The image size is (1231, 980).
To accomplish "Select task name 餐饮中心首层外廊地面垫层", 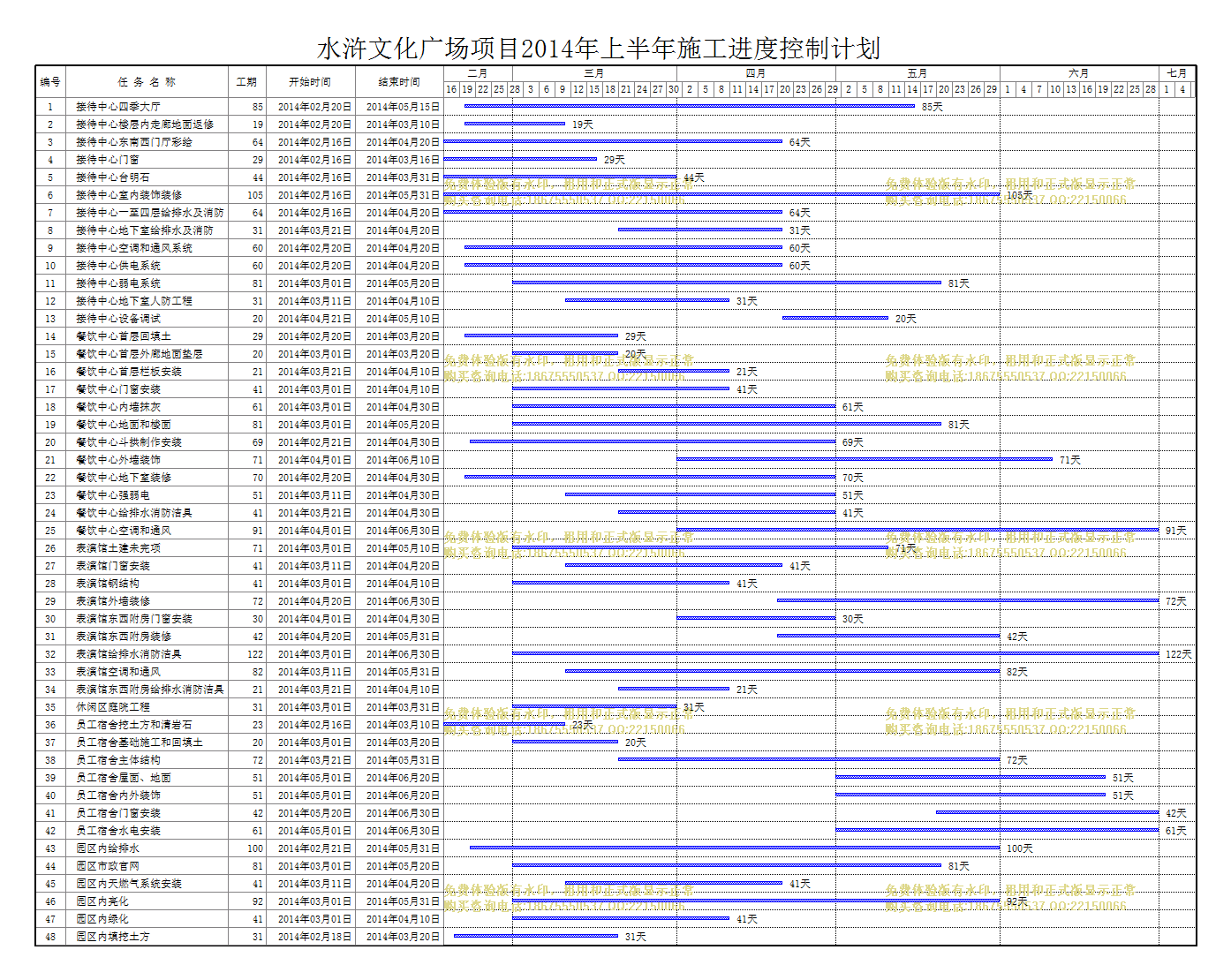I will pos(140,354).
